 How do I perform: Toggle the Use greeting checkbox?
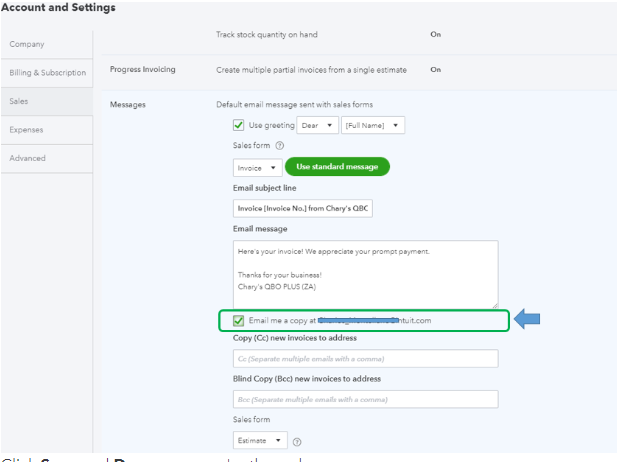(238, 125)
